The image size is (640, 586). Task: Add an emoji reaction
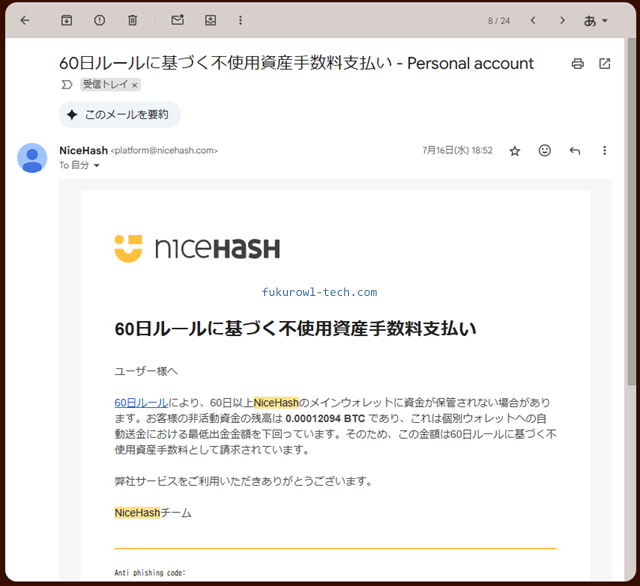pos(544,151)
